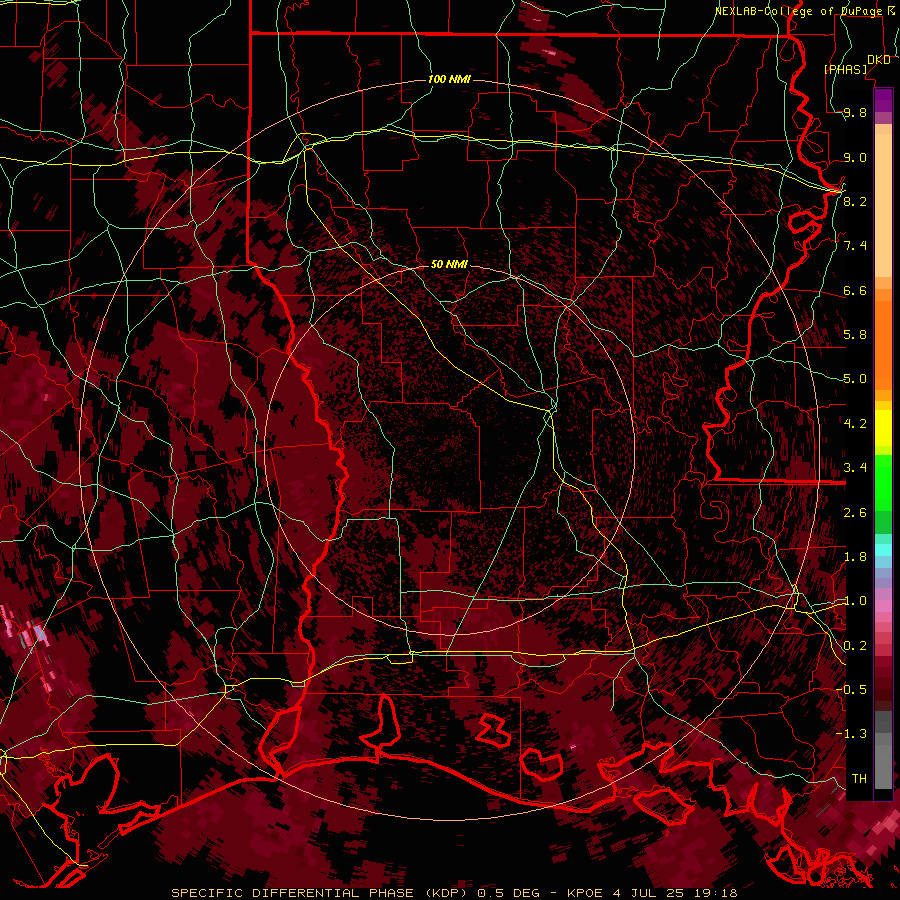Select the 9.0 value on the scale

click(x=855, y=157)
